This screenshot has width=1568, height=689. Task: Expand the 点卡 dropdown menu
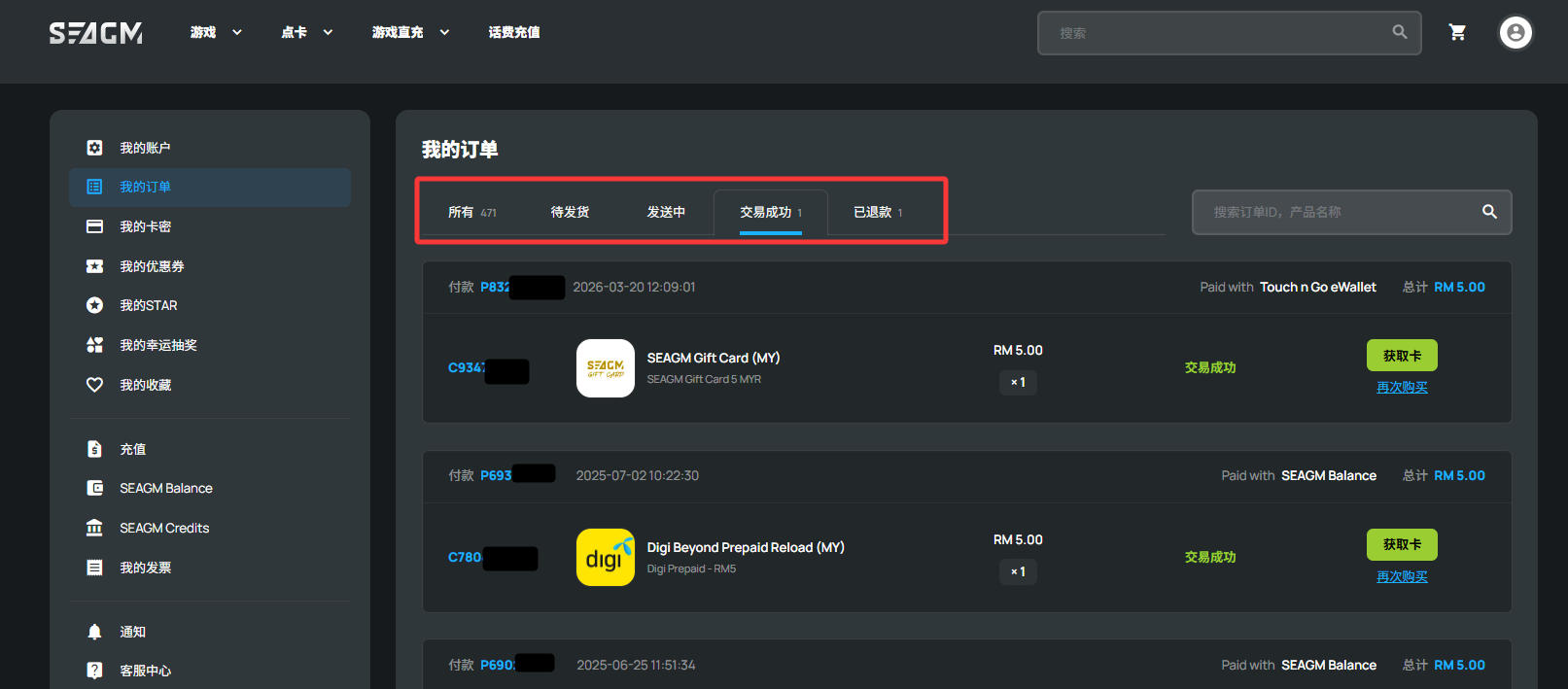(x=307, y=32)
